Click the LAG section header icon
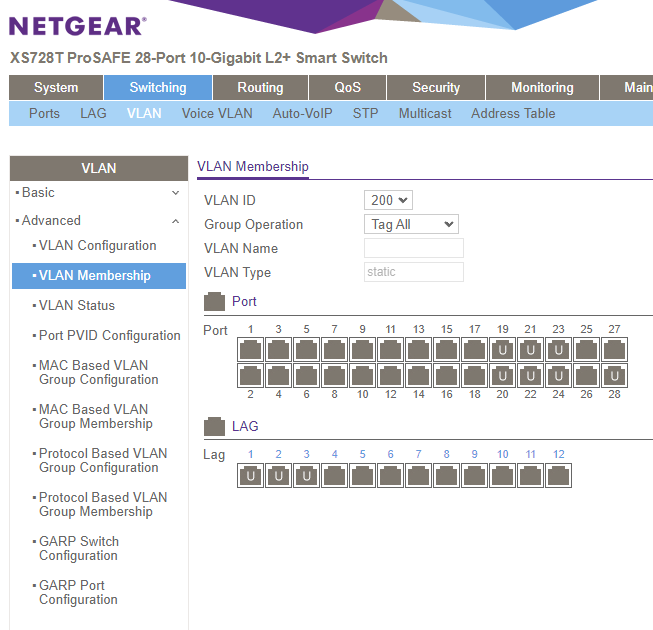The height and width of the screenshot is (630, 653). (214, 427)
